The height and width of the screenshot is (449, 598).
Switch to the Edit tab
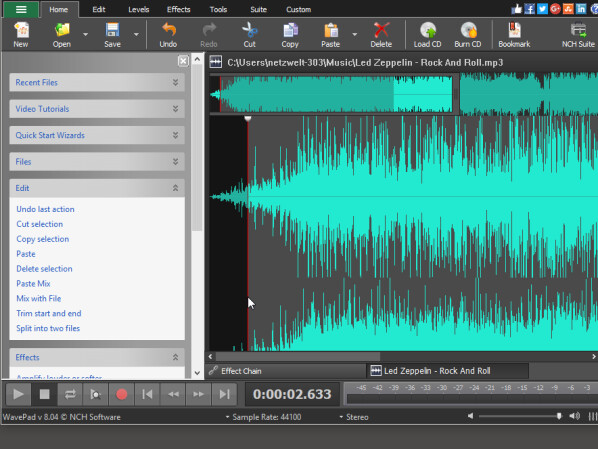coord(99,10)
